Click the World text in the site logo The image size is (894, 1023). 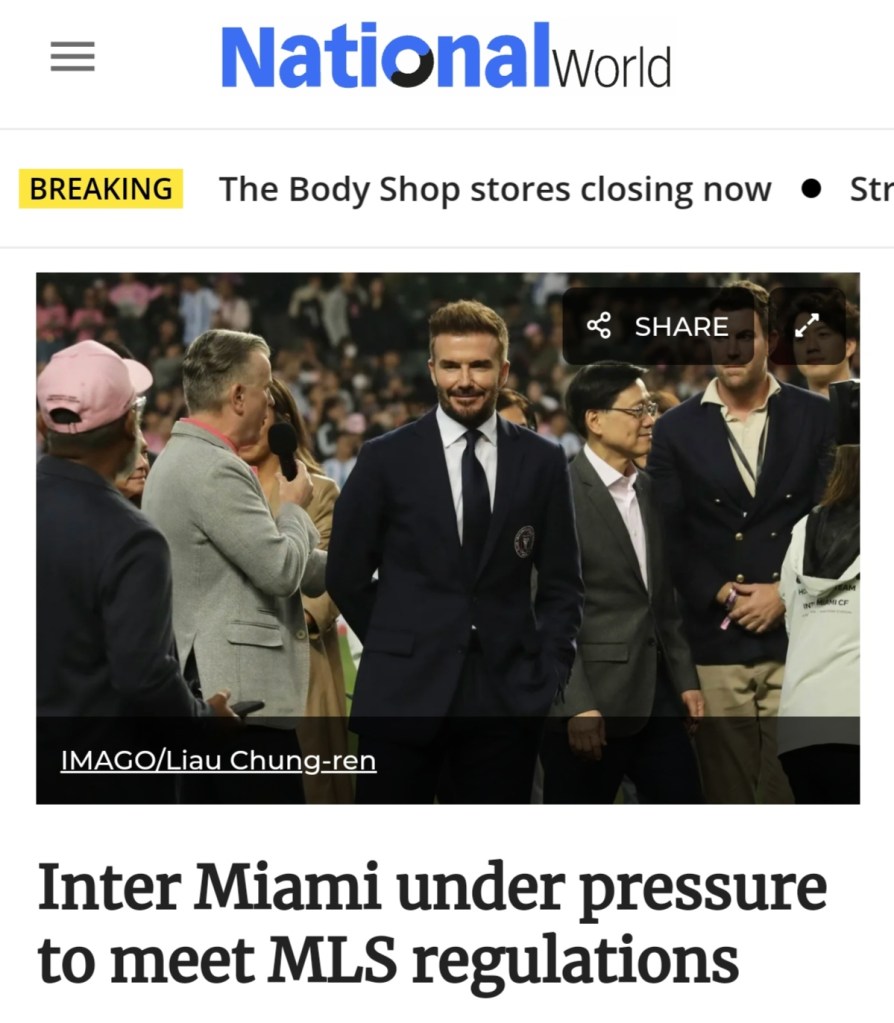coord(612,66)
